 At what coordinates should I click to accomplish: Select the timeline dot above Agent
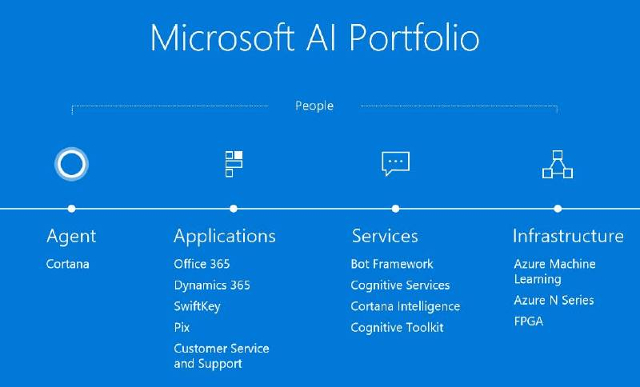pos(71,209)
